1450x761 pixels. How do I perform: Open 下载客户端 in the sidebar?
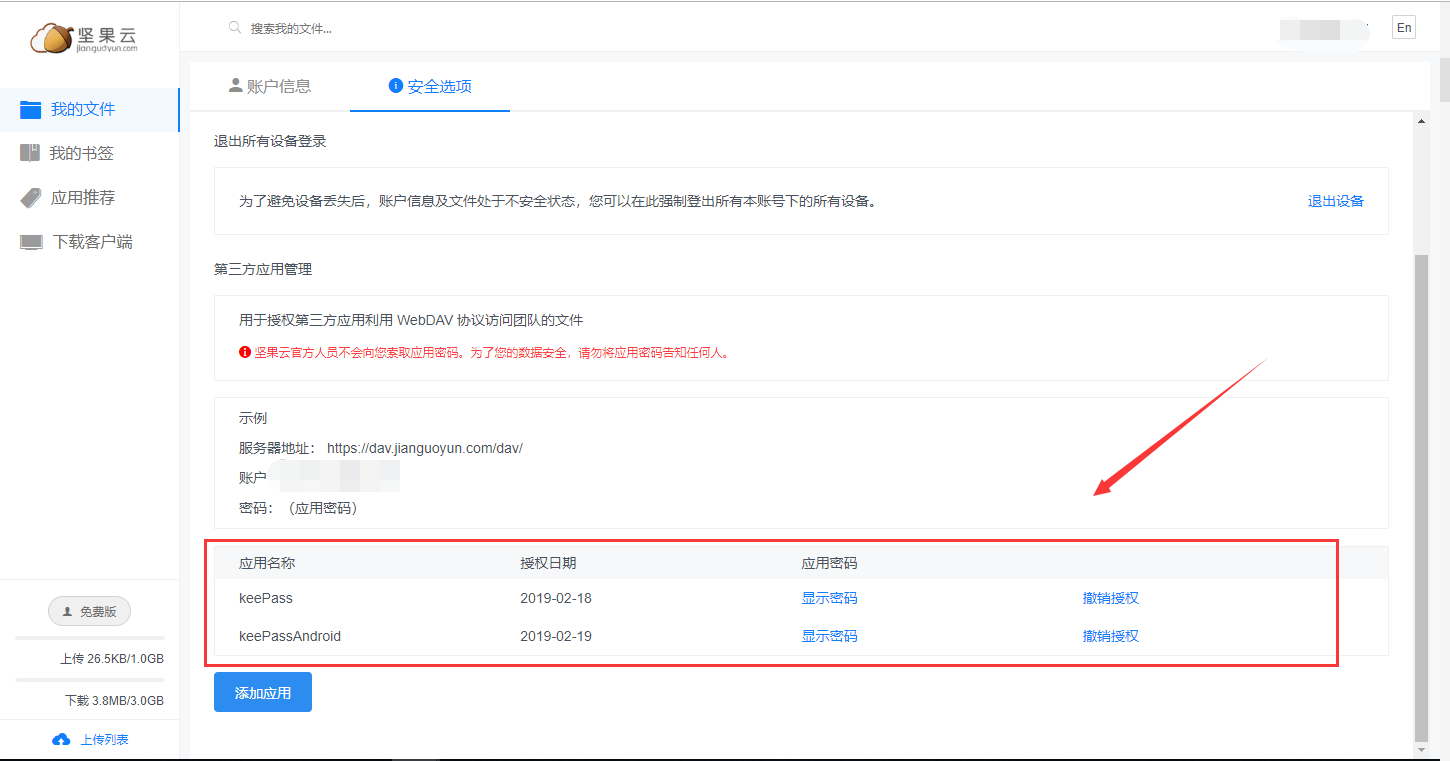(89, 242)
